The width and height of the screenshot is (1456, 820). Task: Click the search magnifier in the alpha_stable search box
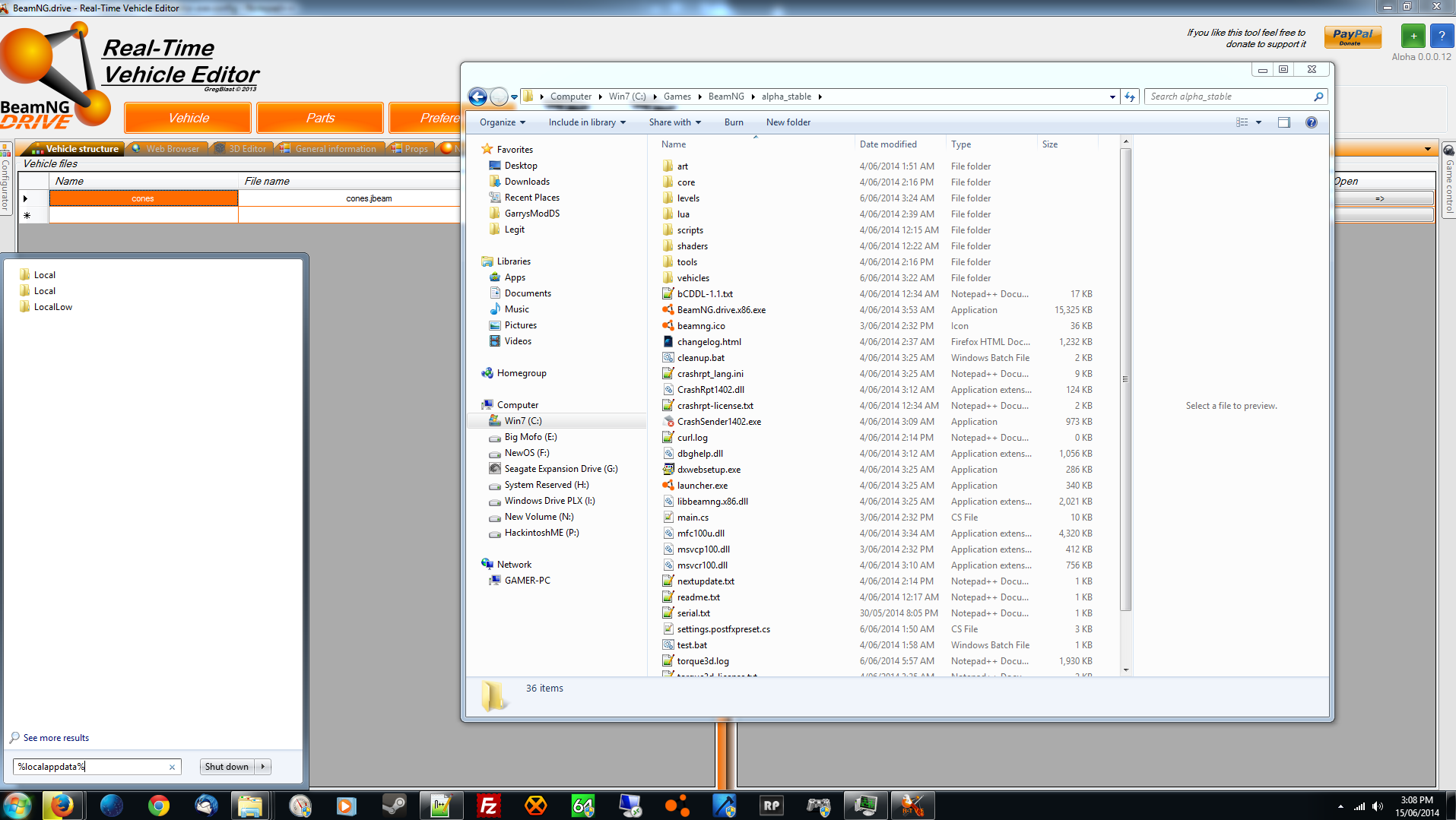click(x=1318, y=97)
